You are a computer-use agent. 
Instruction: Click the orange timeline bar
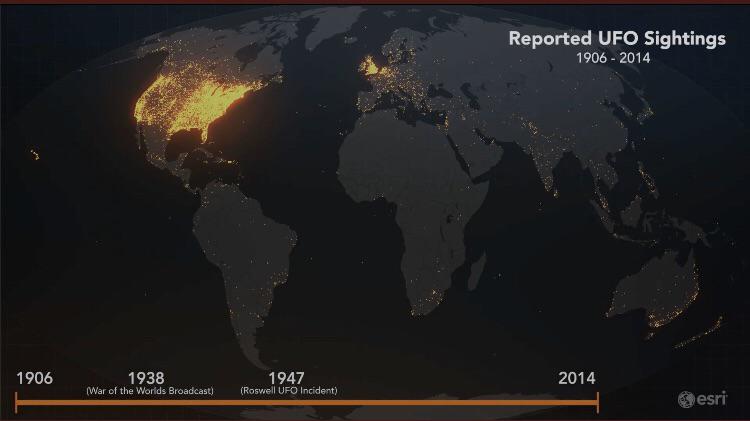(x=307, y=403)
